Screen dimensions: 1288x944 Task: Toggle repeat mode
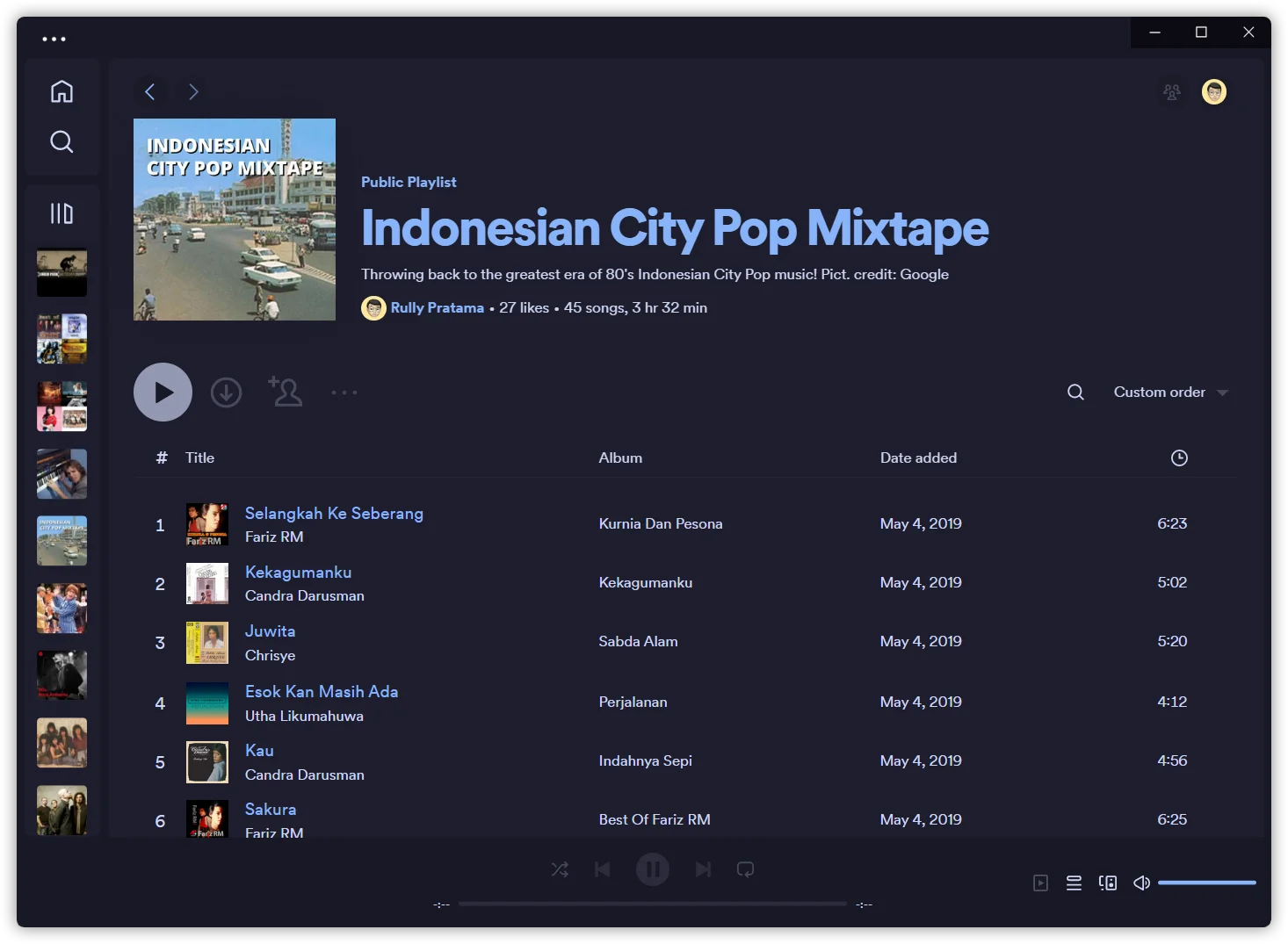745,869
